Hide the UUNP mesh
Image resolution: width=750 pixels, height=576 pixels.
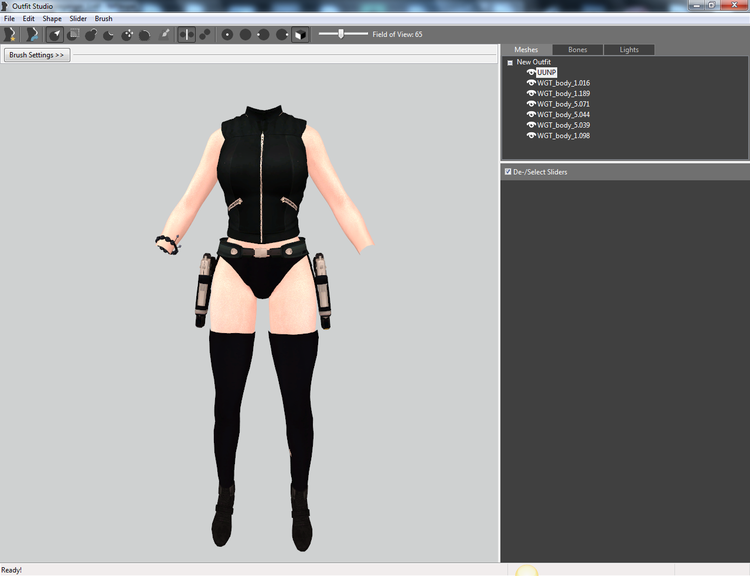click(x=531, y=72)
